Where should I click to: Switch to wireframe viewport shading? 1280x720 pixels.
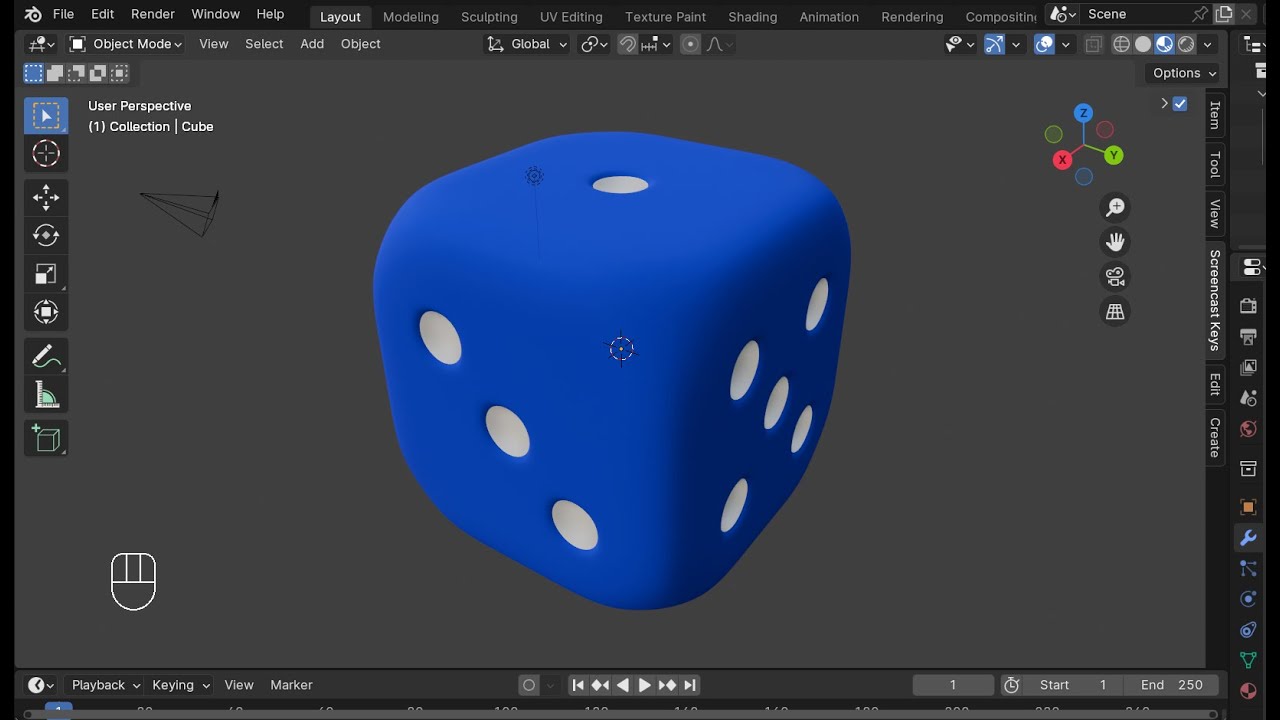(x=1121, y=44)
